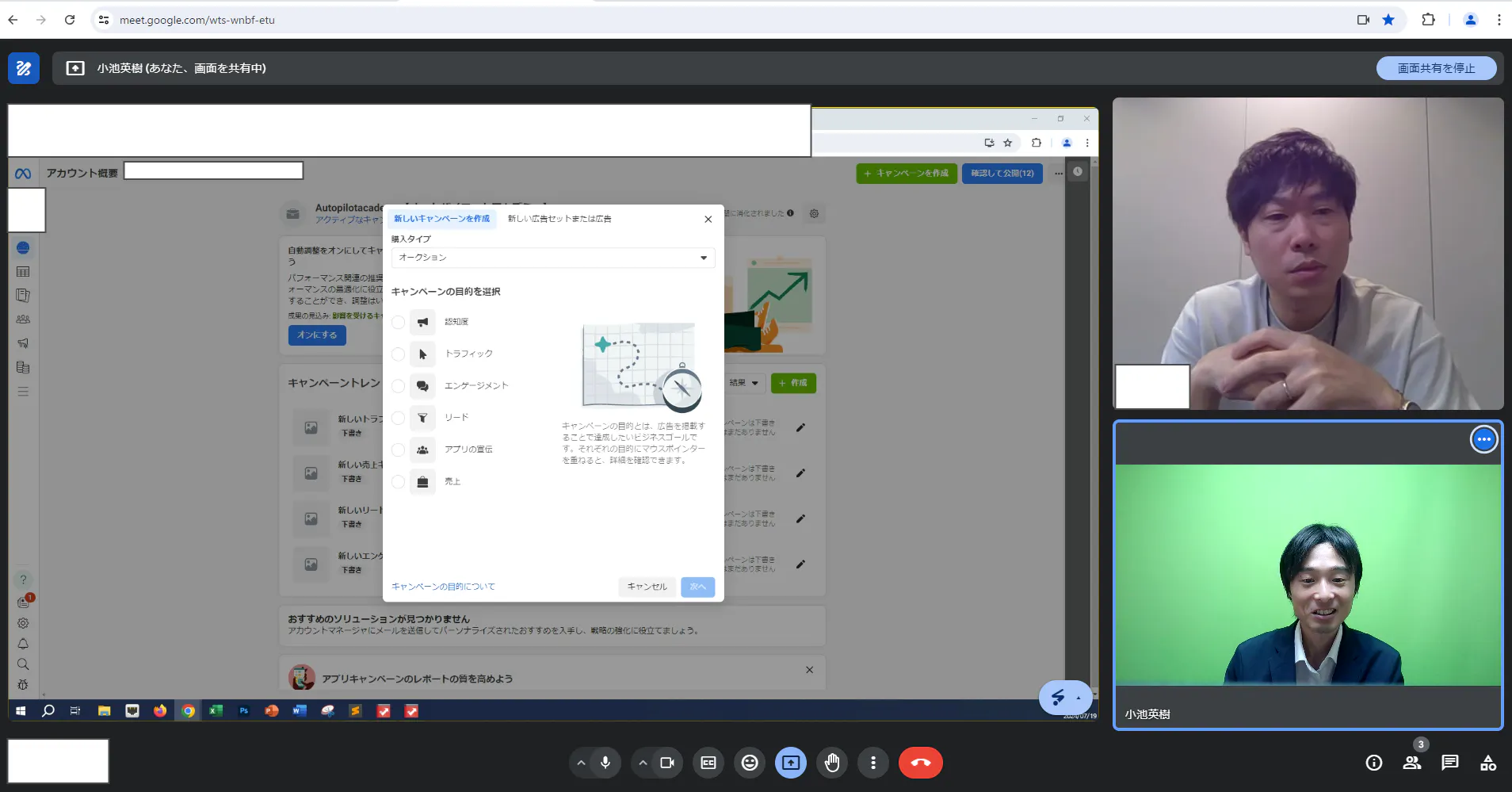This screenshot has width=1512, height=792.
Task: Select the トラフィック objective radio button
Action: coord(399,354)
